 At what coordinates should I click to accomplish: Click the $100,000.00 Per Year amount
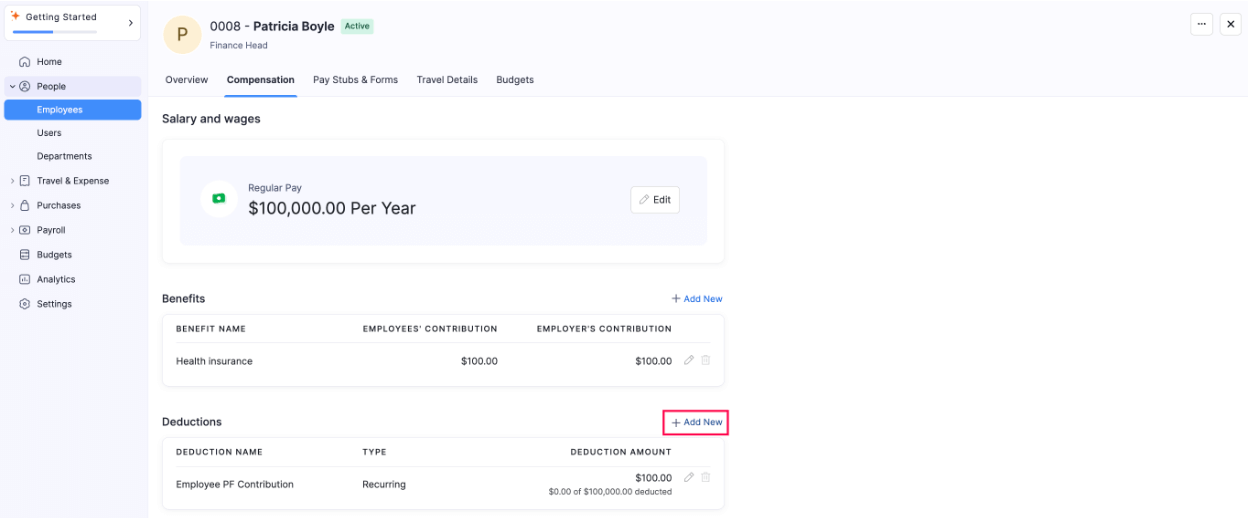click(332, 208)
